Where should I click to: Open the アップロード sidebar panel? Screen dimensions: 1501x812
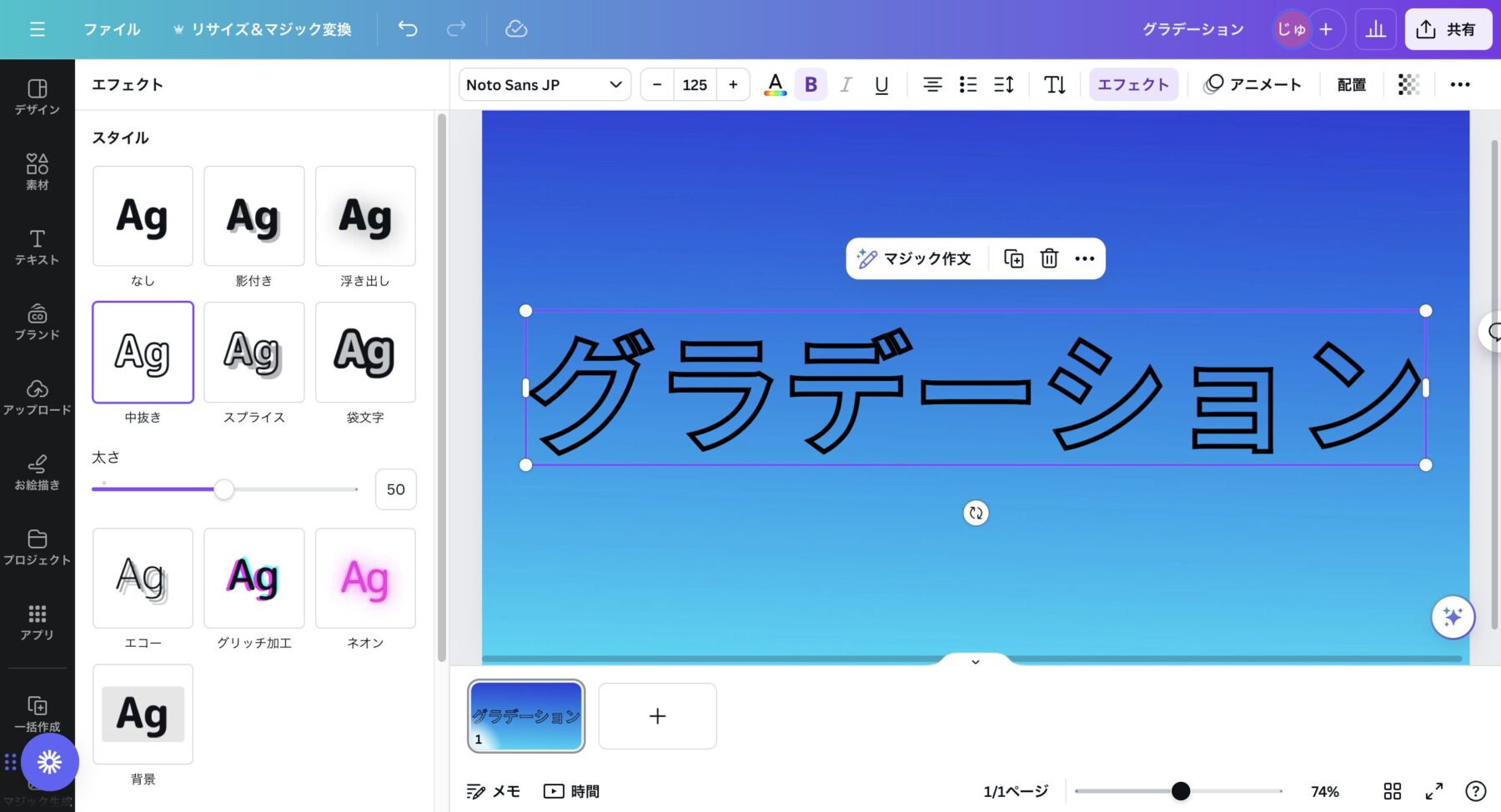click(x=38, y=397)
